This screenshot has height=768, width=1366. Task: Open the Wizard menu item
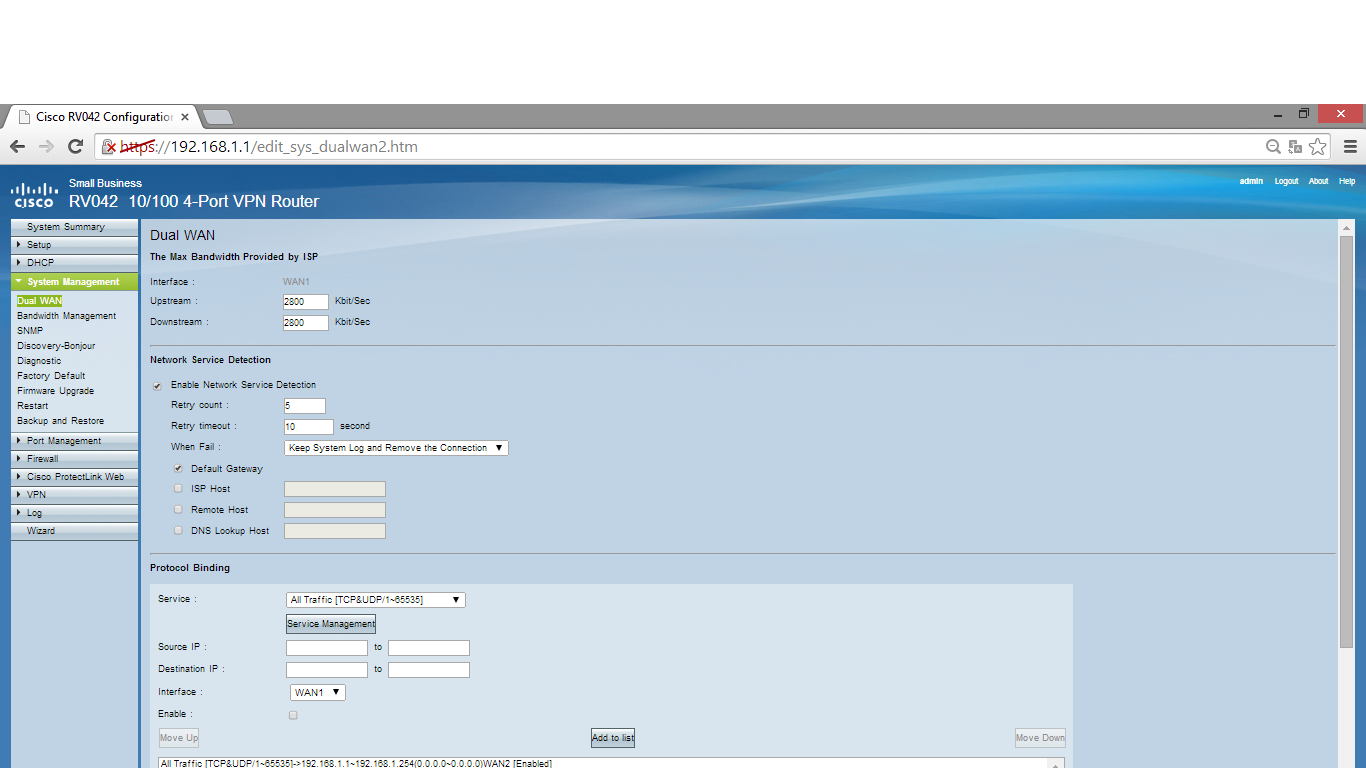75,531
